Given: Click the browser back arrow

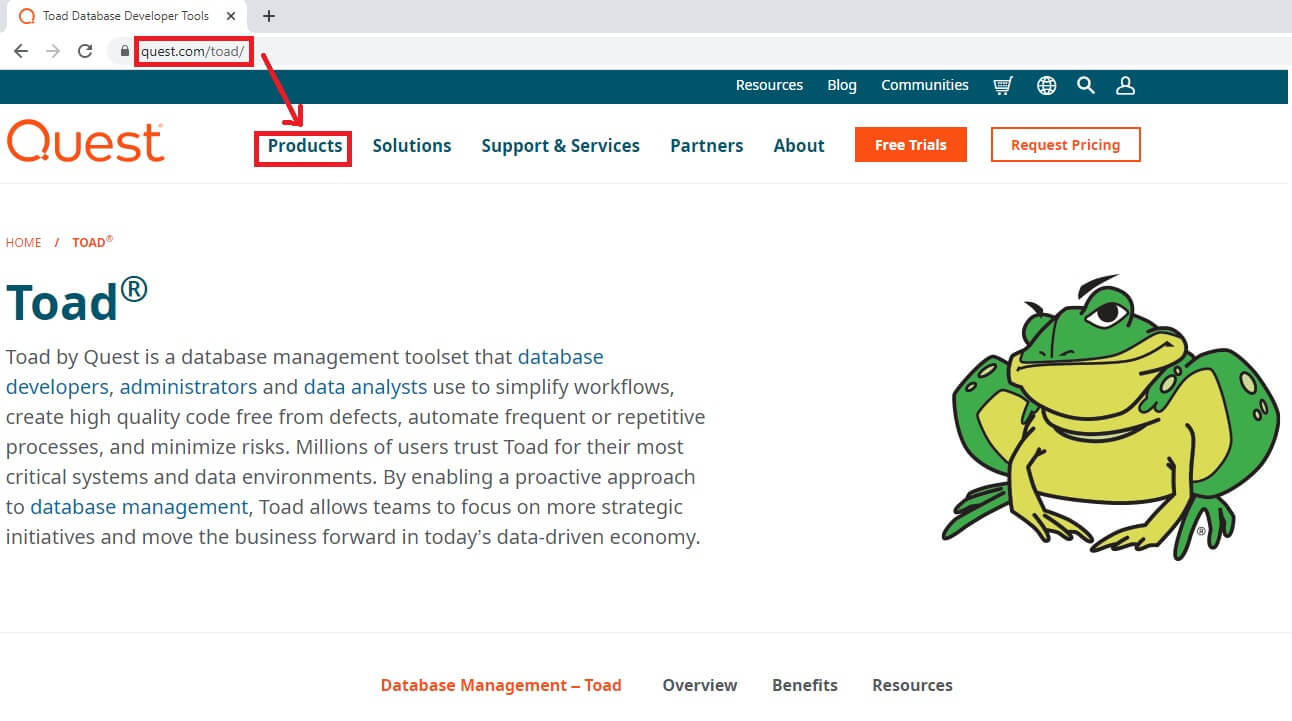Looking at the screenshot, I should [x=21, y=51].
